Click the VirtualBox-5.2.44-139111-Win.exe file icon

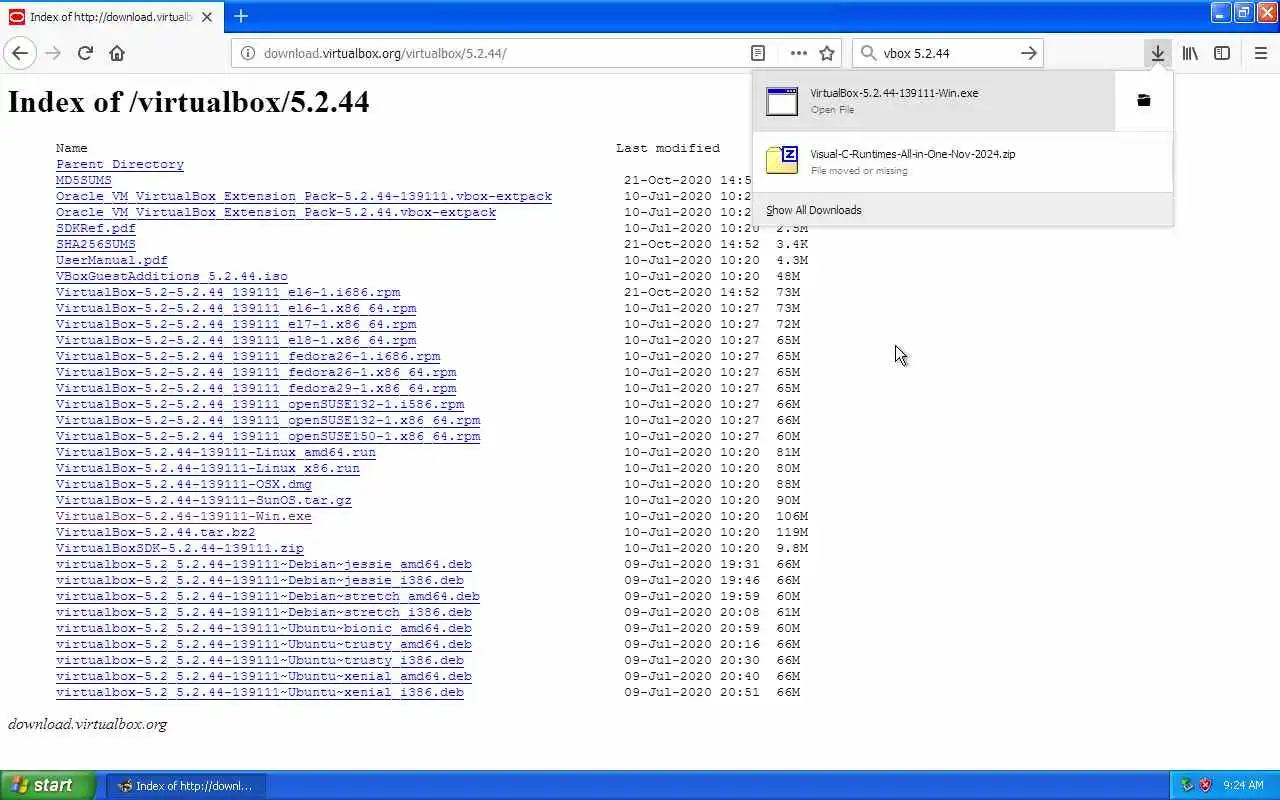(782, 100)
